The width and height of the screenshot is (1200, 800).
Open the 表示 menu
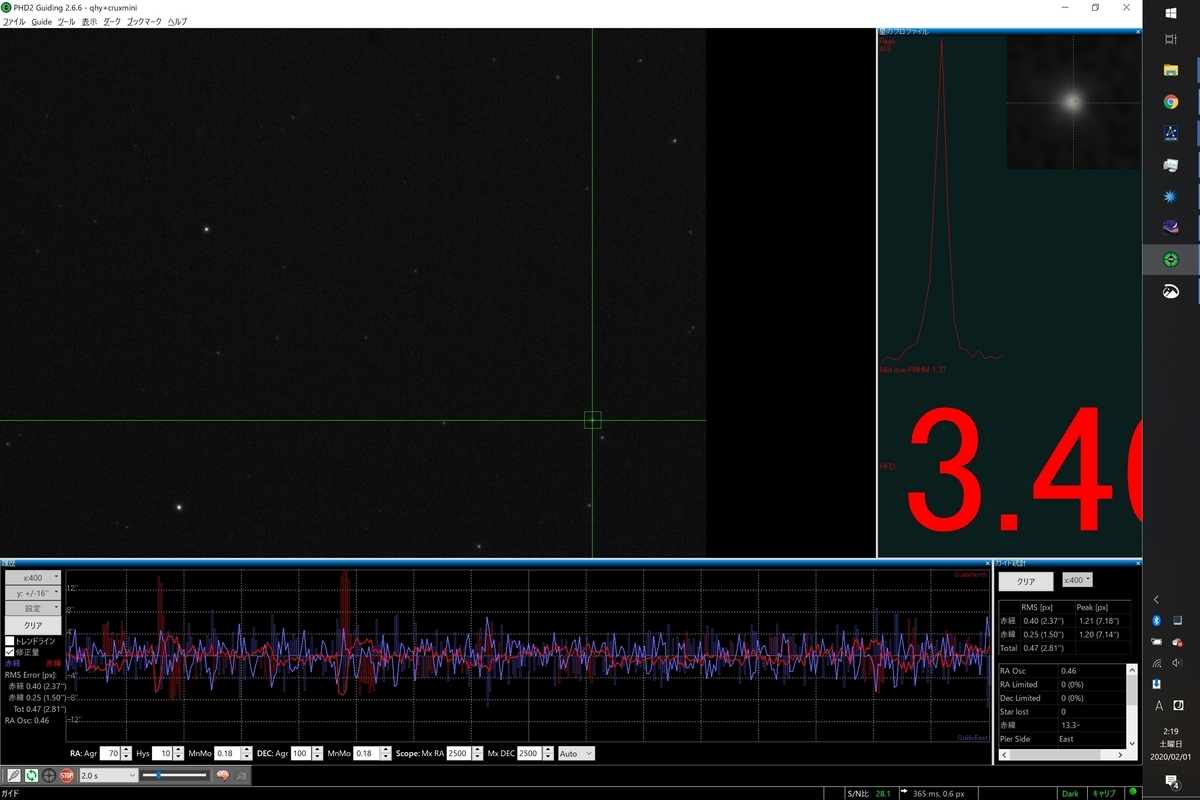pos(89,21)
